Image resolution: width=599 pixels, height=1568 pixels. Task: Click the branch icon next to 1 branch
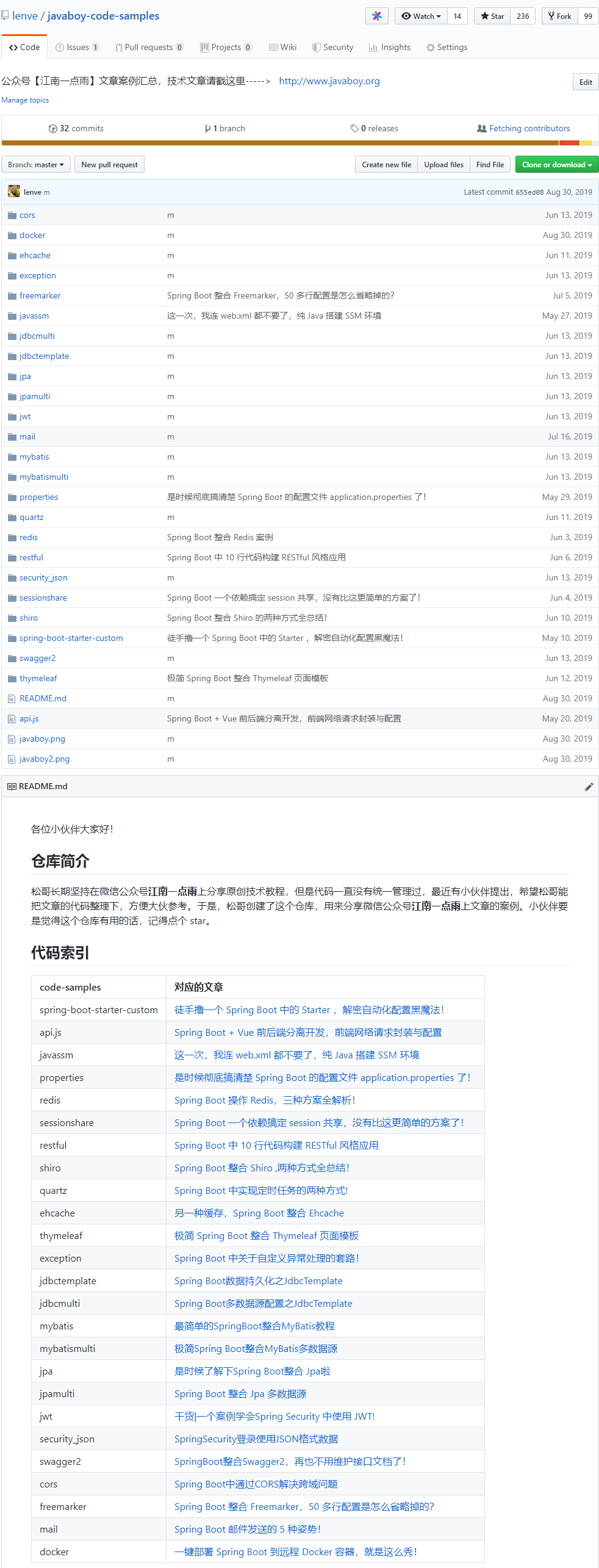point(208,129)
